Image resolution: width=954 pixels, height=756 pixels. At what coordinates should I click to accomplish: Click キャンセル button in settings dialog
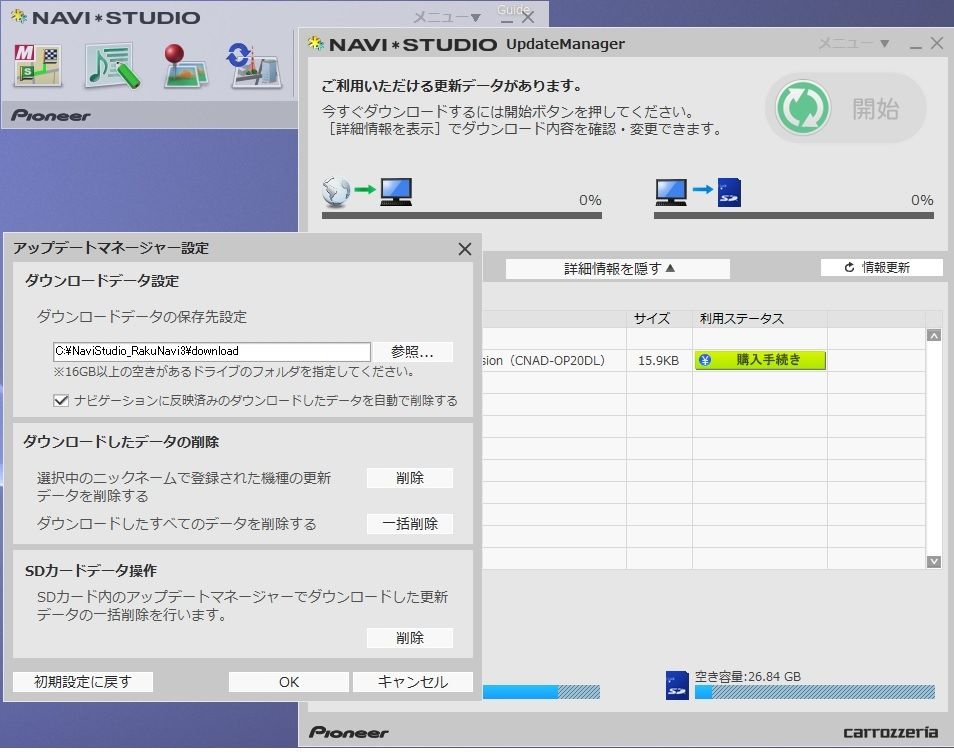pos(413,682)
